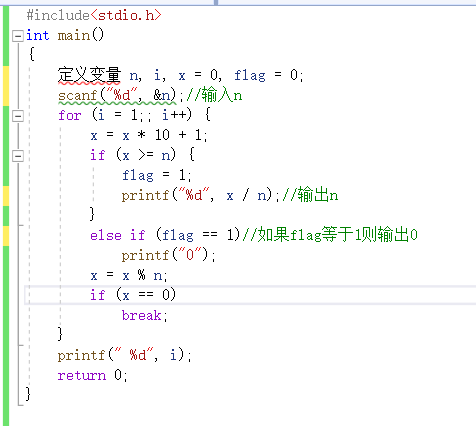The width and height of the screenshot is (476, 432).
Task: Collapse the for loop code block
Action: pos(18,116)
